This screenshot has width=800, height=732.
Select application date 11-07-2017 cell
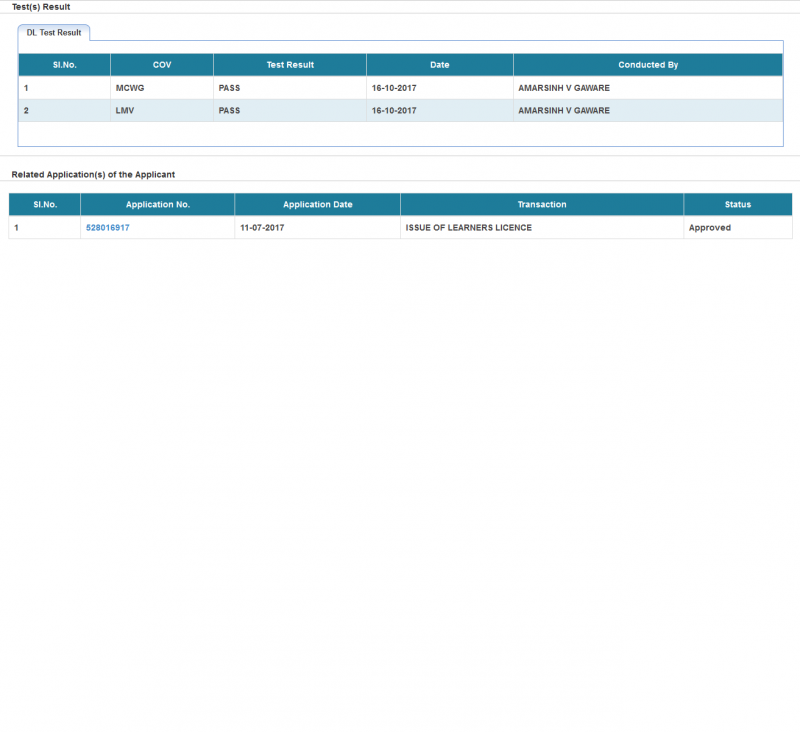(x=317, y=228)
